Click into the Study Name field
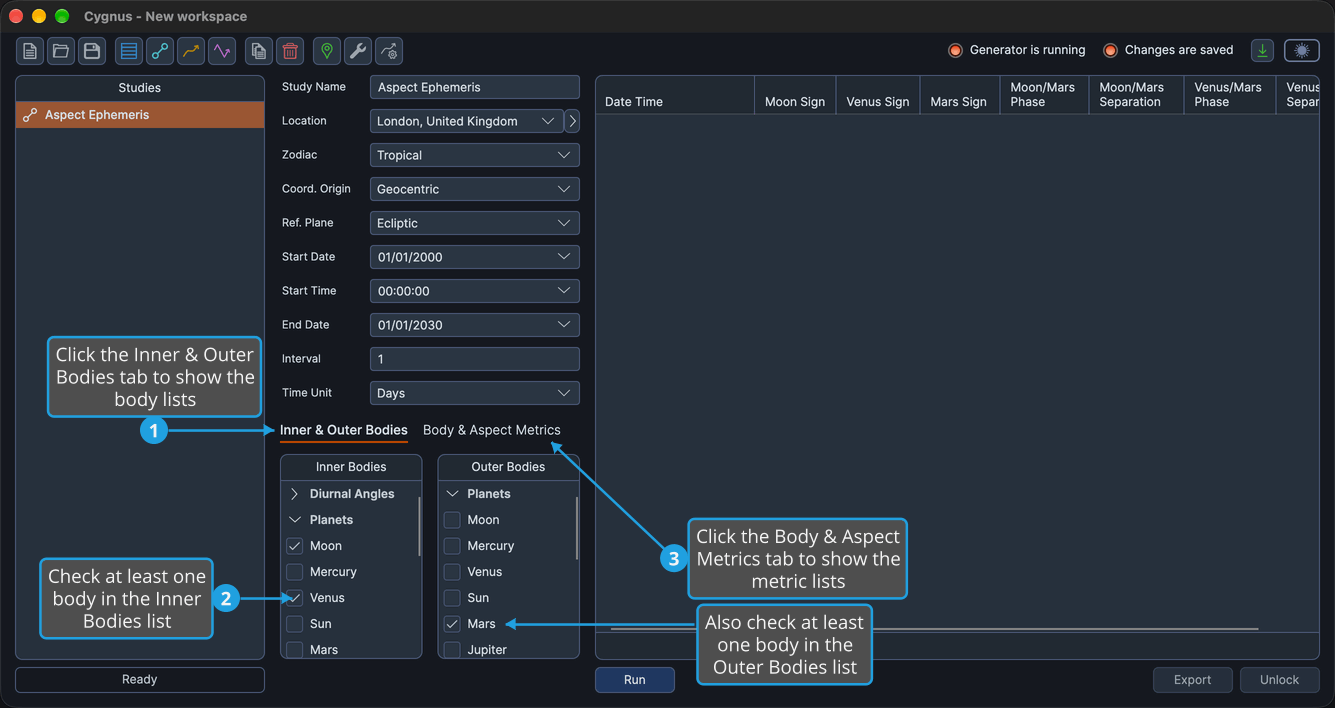1335x708 pixels. tap(475, 87)
